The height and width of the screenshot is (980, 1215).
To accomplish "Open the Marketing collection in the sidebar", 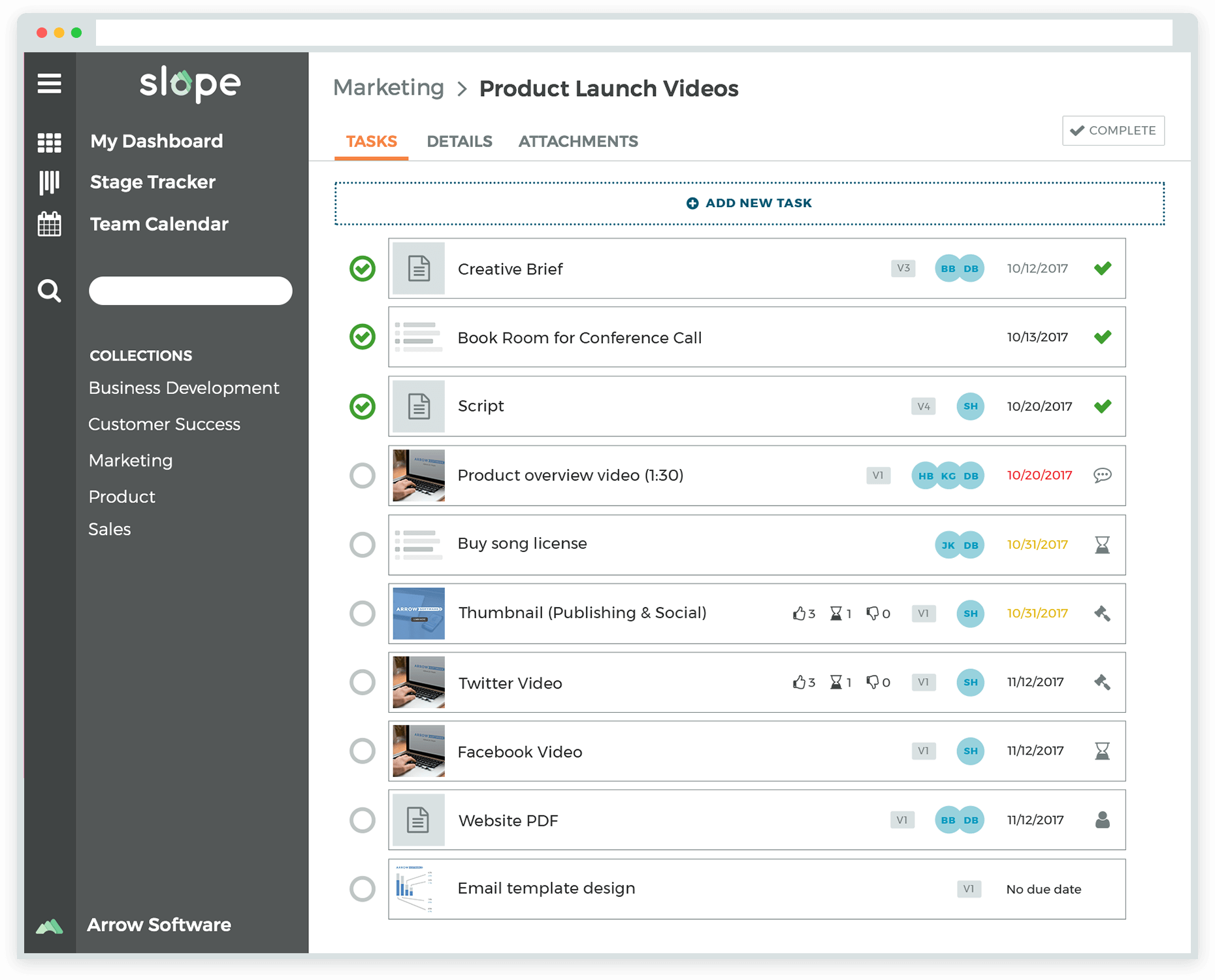I will [130, 460].
